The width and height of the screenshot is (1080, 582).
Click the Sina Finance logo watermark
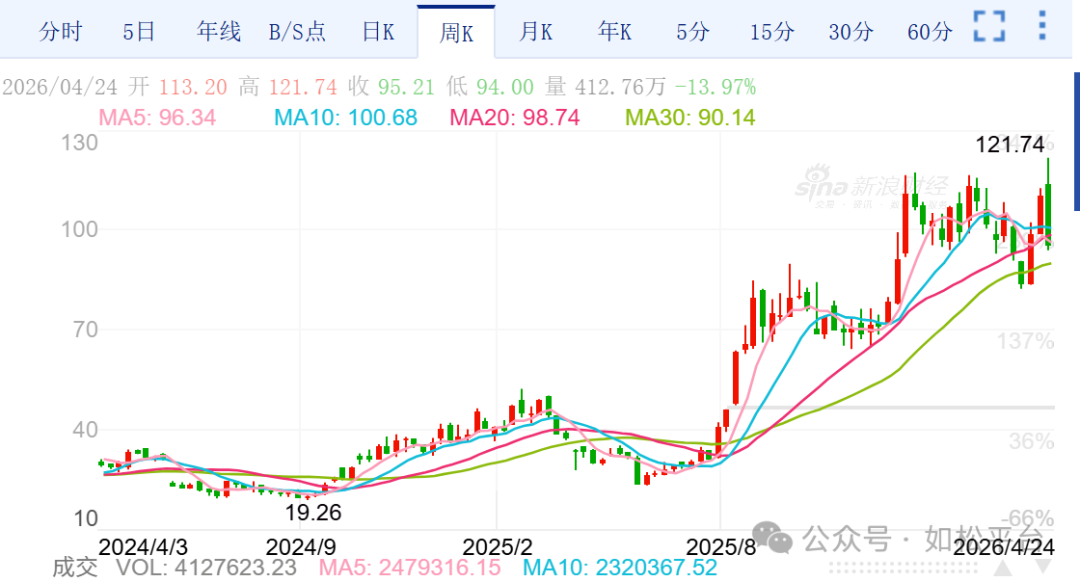872,188
